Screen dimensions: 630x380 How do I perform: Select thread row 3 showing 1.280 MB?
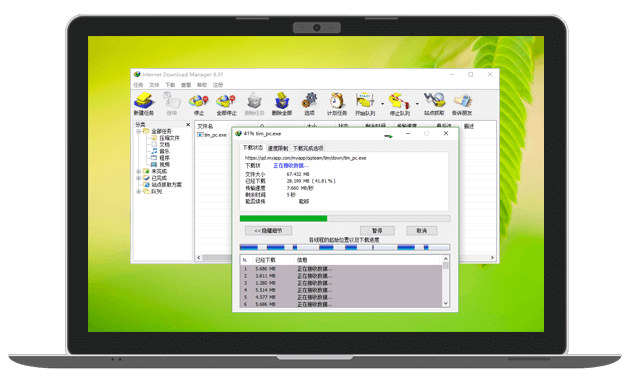coord(341,283)
